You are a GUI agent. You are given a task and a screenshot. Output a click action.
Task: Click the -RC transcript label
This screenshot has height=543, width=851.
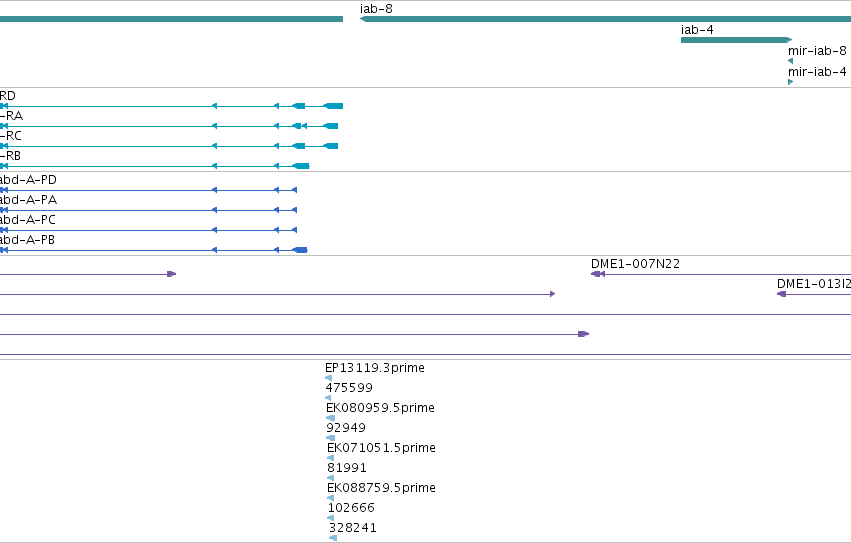pos(11,136)
